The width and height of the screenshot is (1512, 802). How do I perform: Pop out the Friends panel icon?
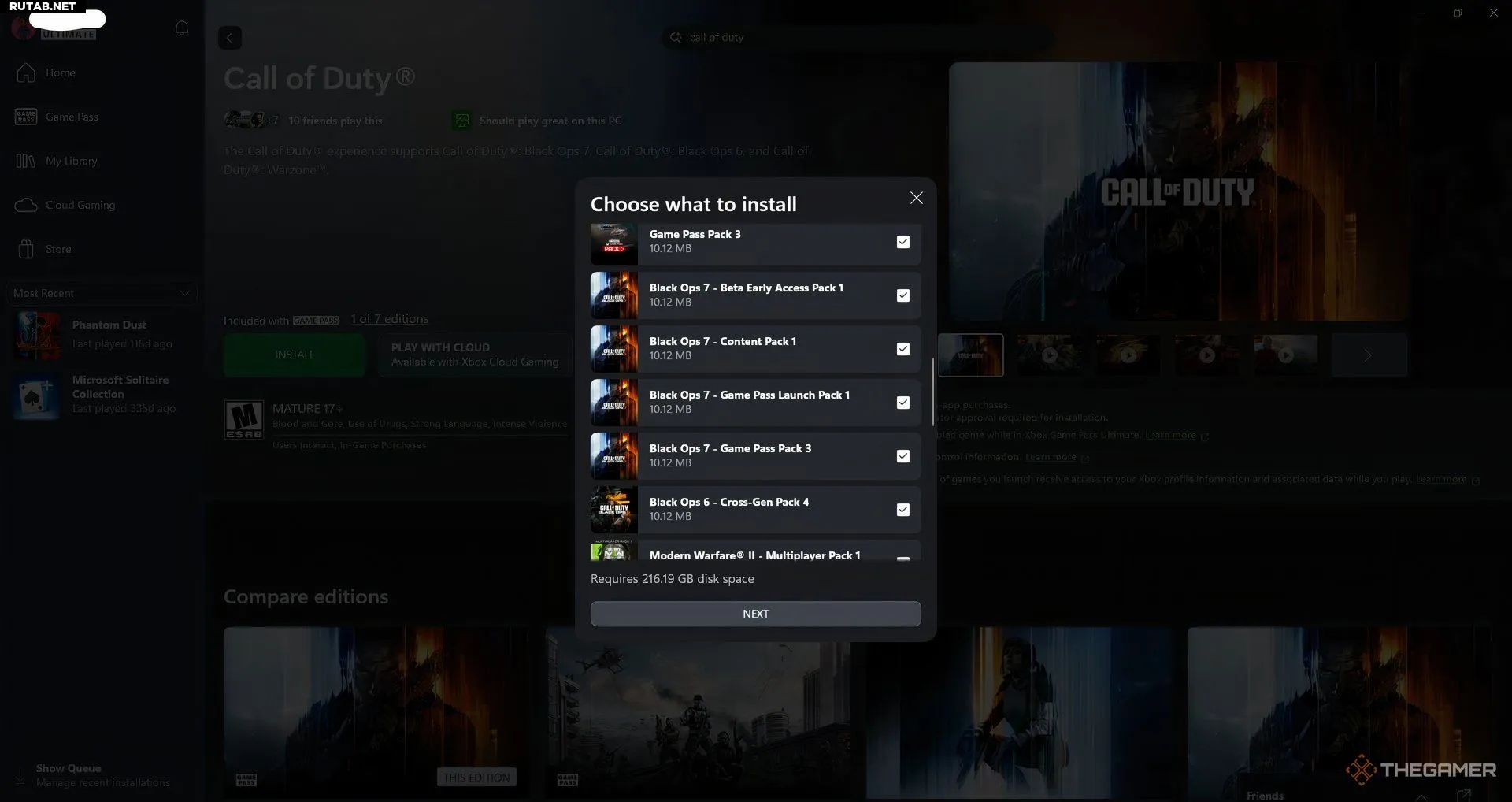point(1464,796)
